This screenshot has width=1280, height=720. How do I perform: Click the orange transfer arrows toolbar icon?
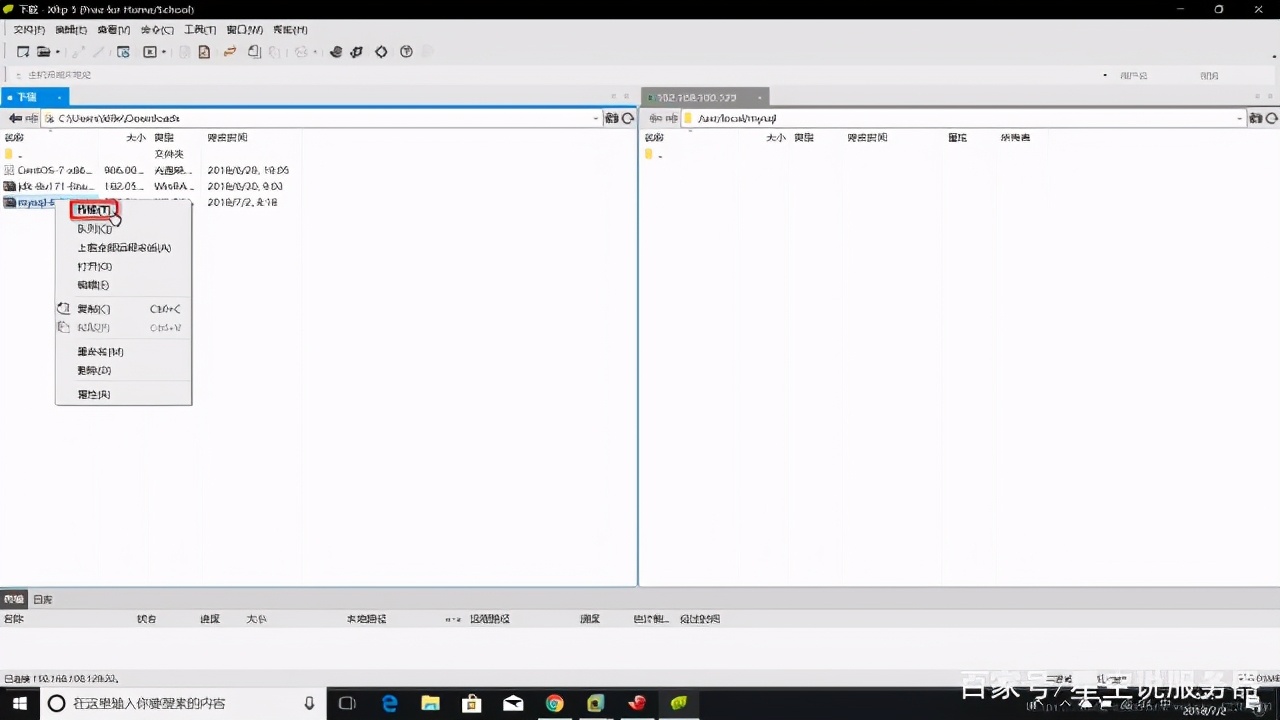tap(229, 52)
